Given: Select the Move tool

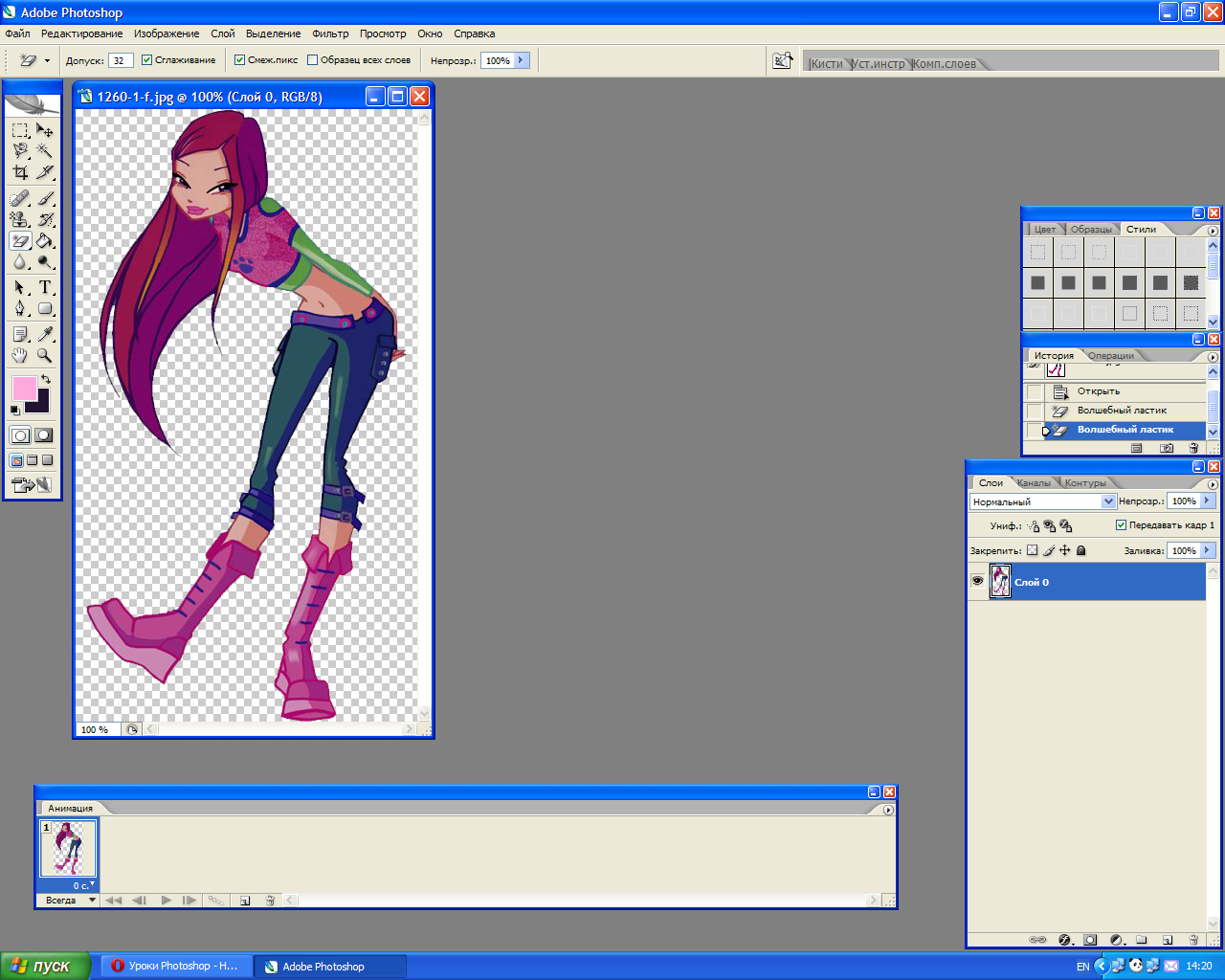Looking at the screenshot, I should point(45,129).
